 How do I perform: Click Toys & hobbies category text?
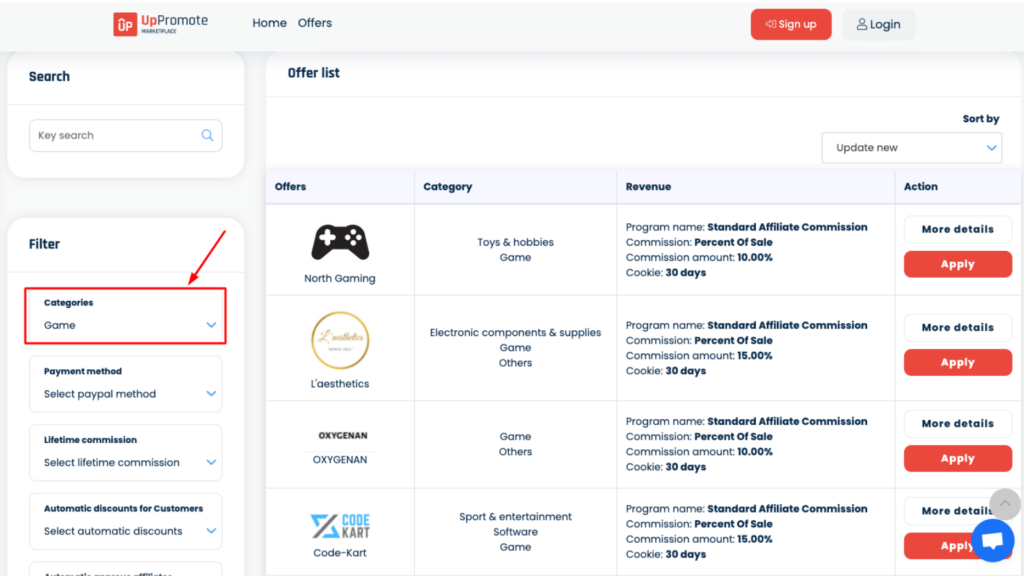[x=515, y=242]
